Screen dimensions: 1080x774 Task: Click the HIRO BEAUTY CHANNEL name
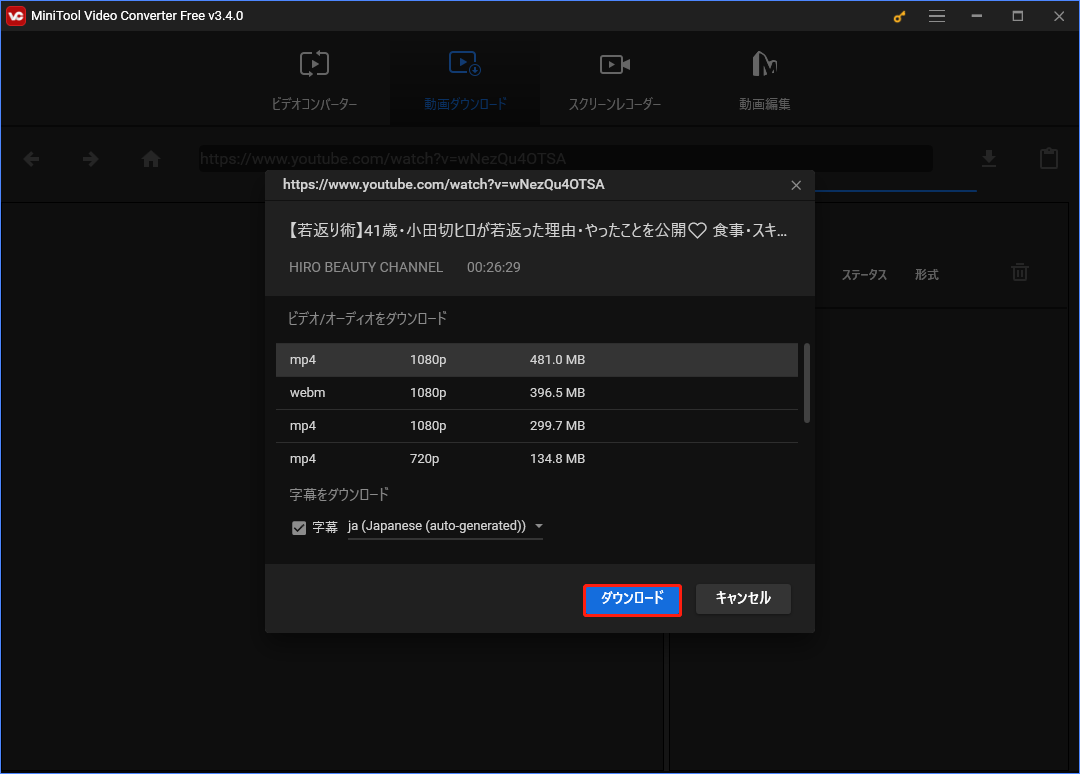click(366, 267)
